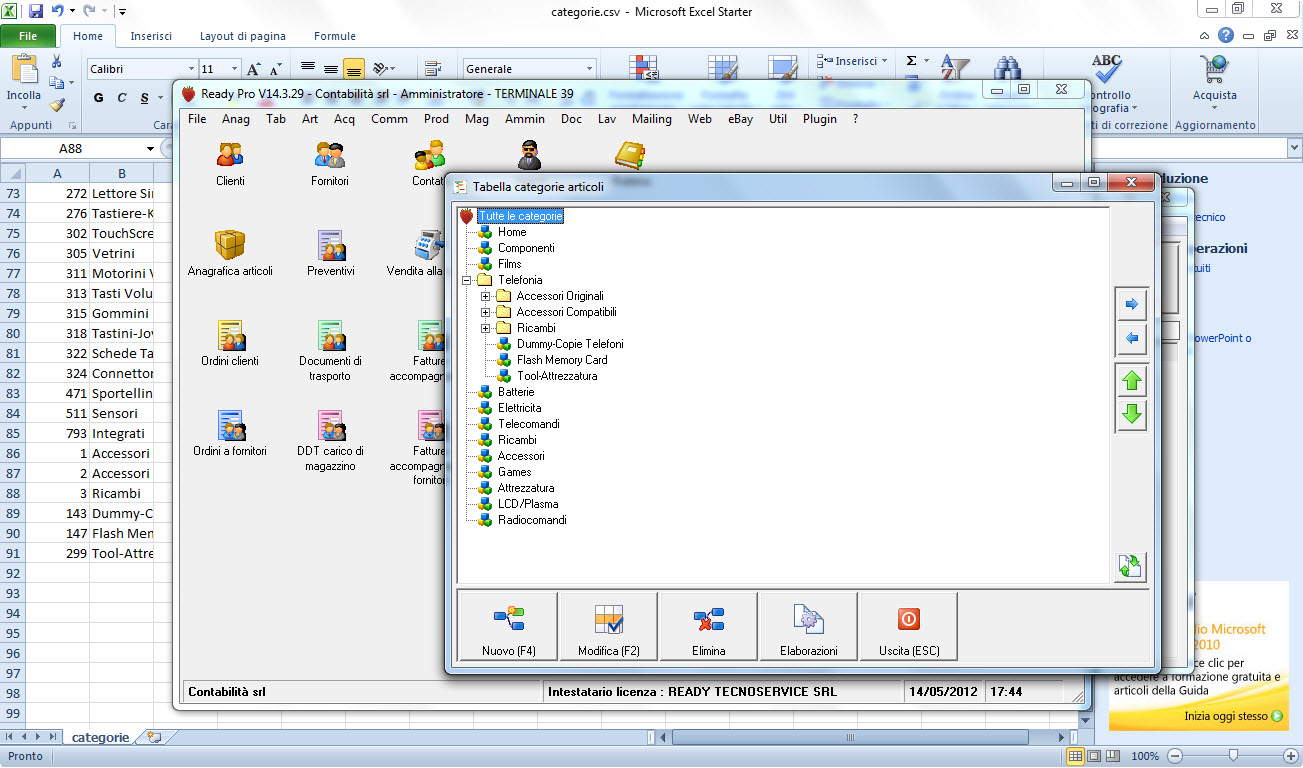Toggle italic C button in Excel
Viewport: 1303px width, 768px height.
(122, 98)
